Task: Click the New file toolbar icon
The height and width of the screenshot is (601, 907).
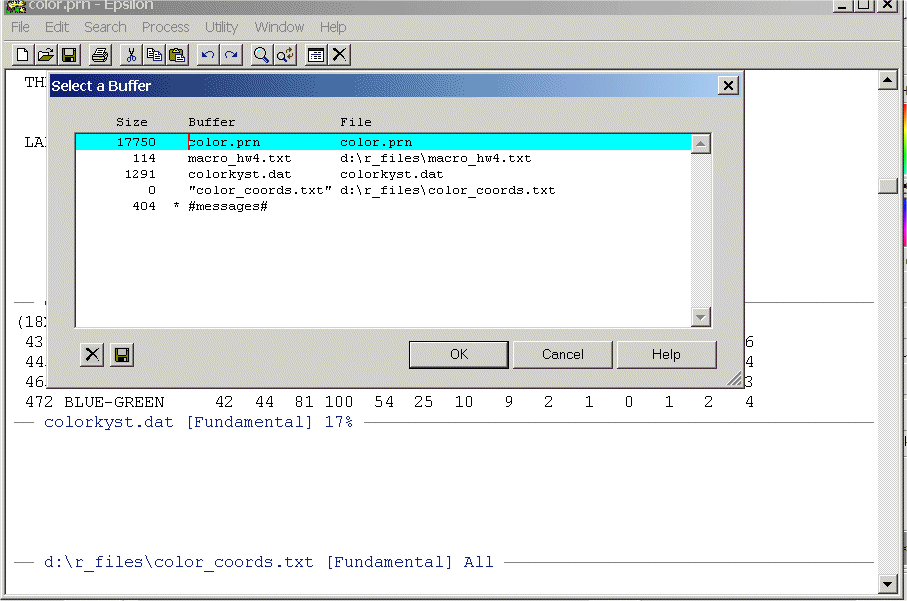Action: click(22, 54)
